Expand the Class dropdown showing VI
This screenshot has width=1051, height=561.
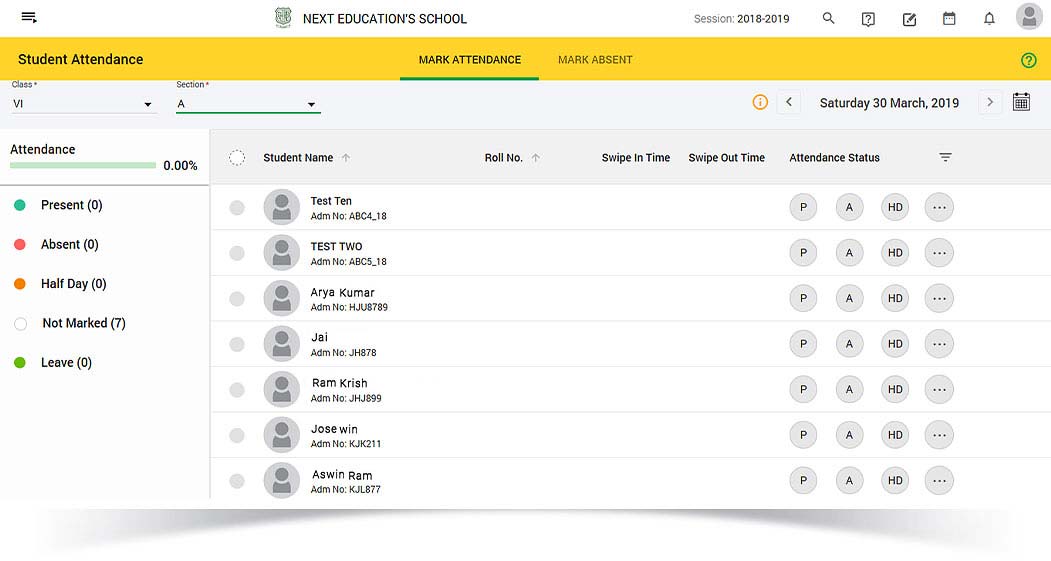pyautogui.click(x=84, y=104)
